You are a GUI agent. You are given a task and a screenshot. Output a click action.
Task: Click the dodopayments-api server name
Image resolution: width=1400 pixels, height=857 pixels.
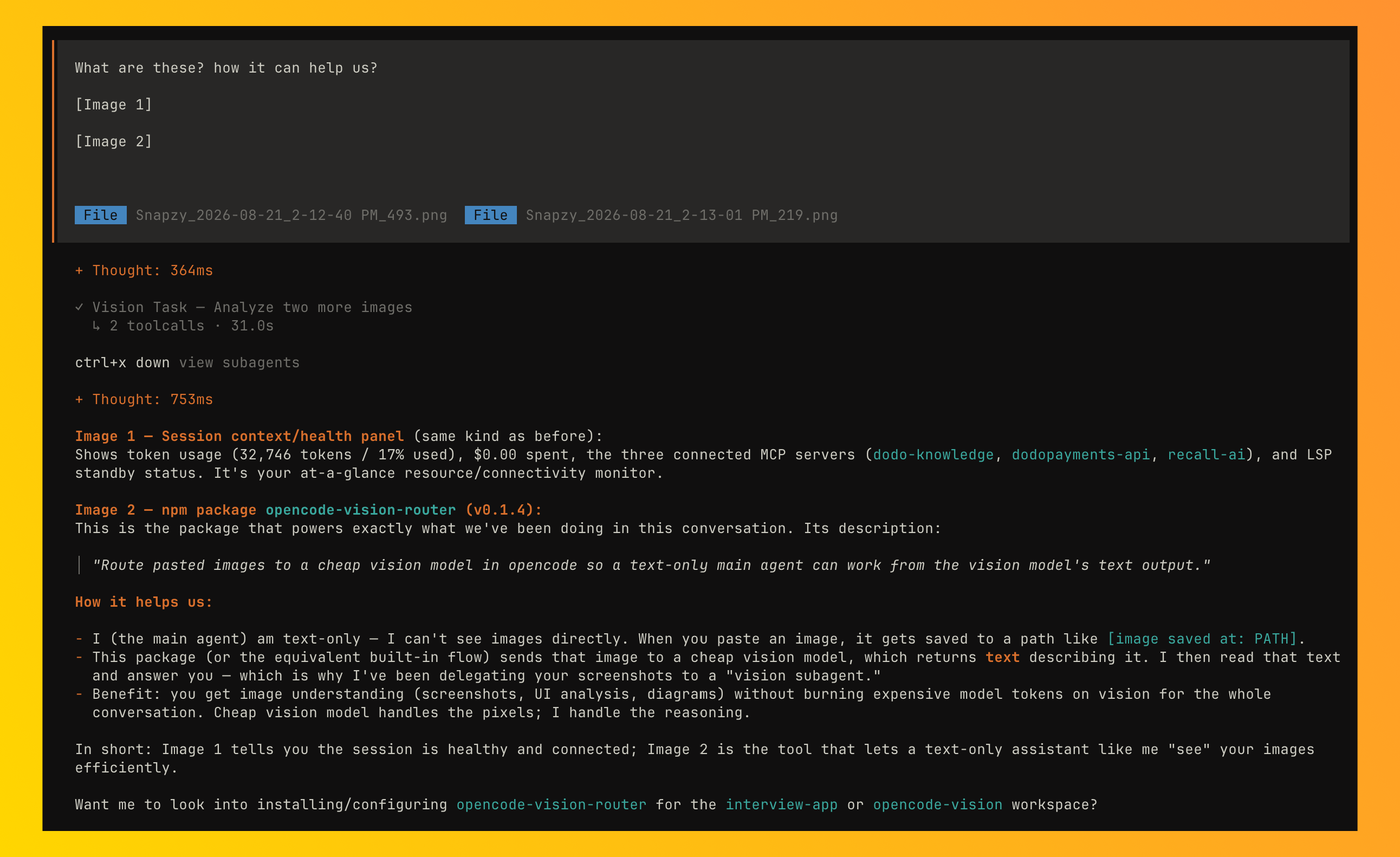coord(1081,455)
